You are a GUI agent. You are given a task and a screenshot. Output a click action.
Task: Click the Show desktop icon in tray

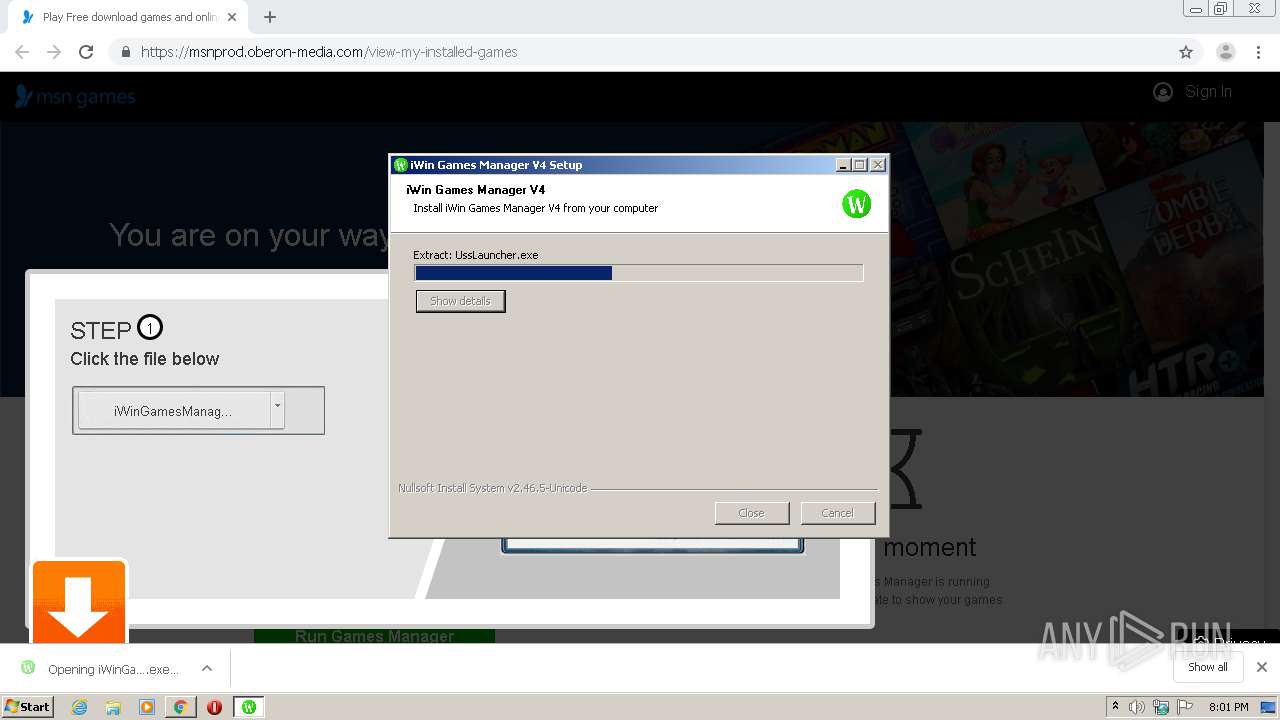click(1268, 707)
